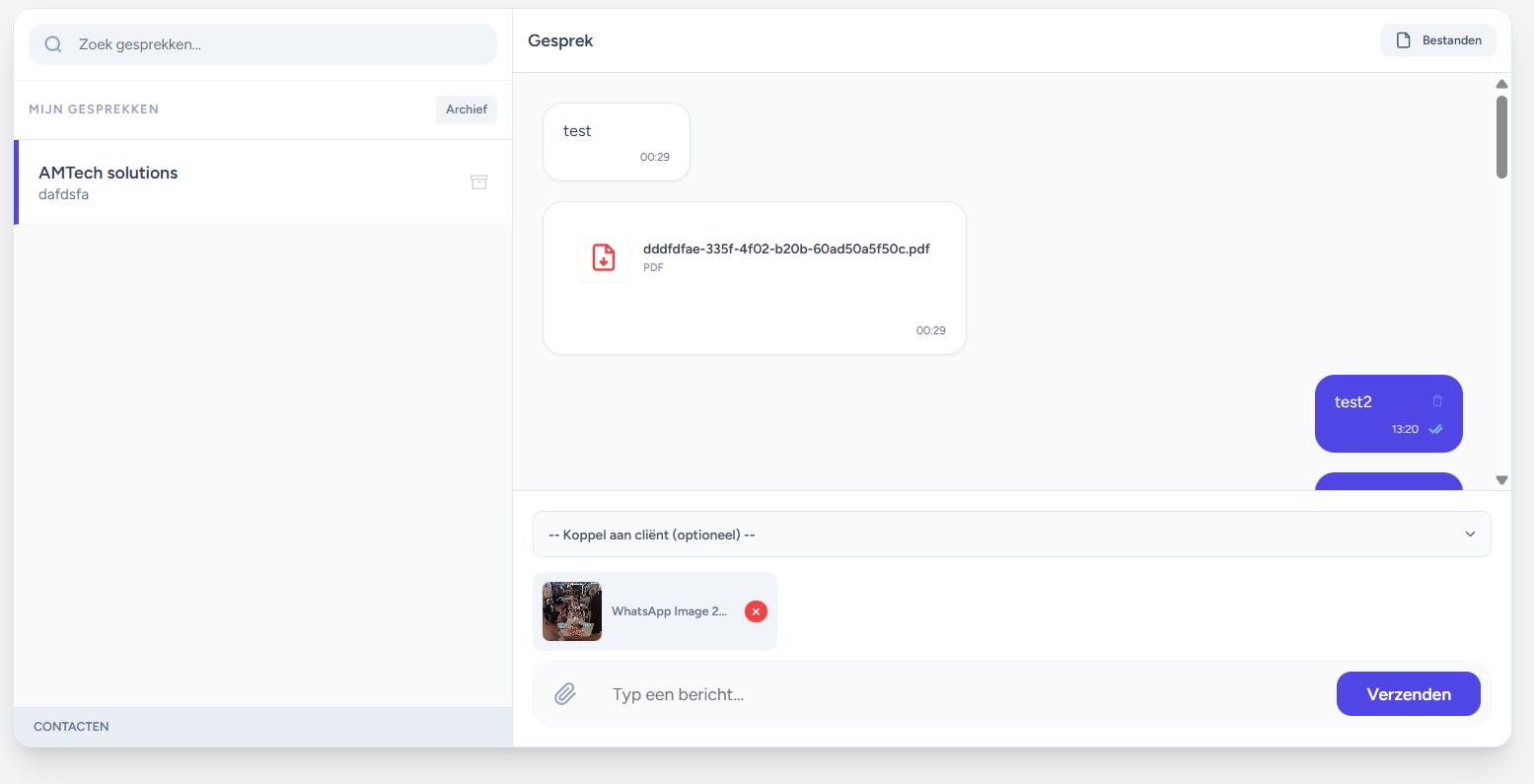The image size is (1534, 784).
Task: Click the Gesprek title area
Action: pos(559,40)
